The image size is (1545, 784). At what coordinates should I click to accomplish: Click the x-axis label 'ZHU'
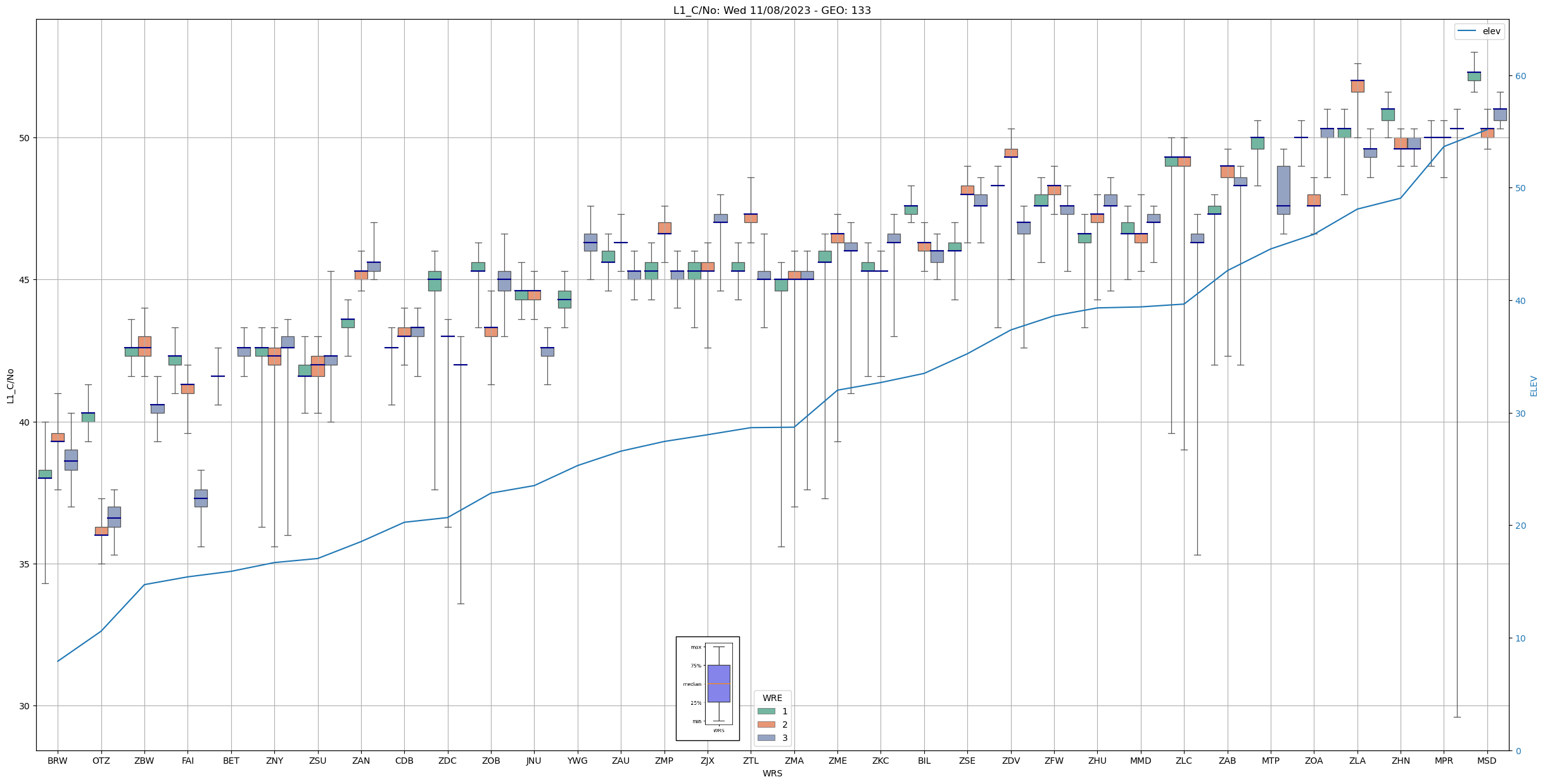click(x=1097, y=761)
